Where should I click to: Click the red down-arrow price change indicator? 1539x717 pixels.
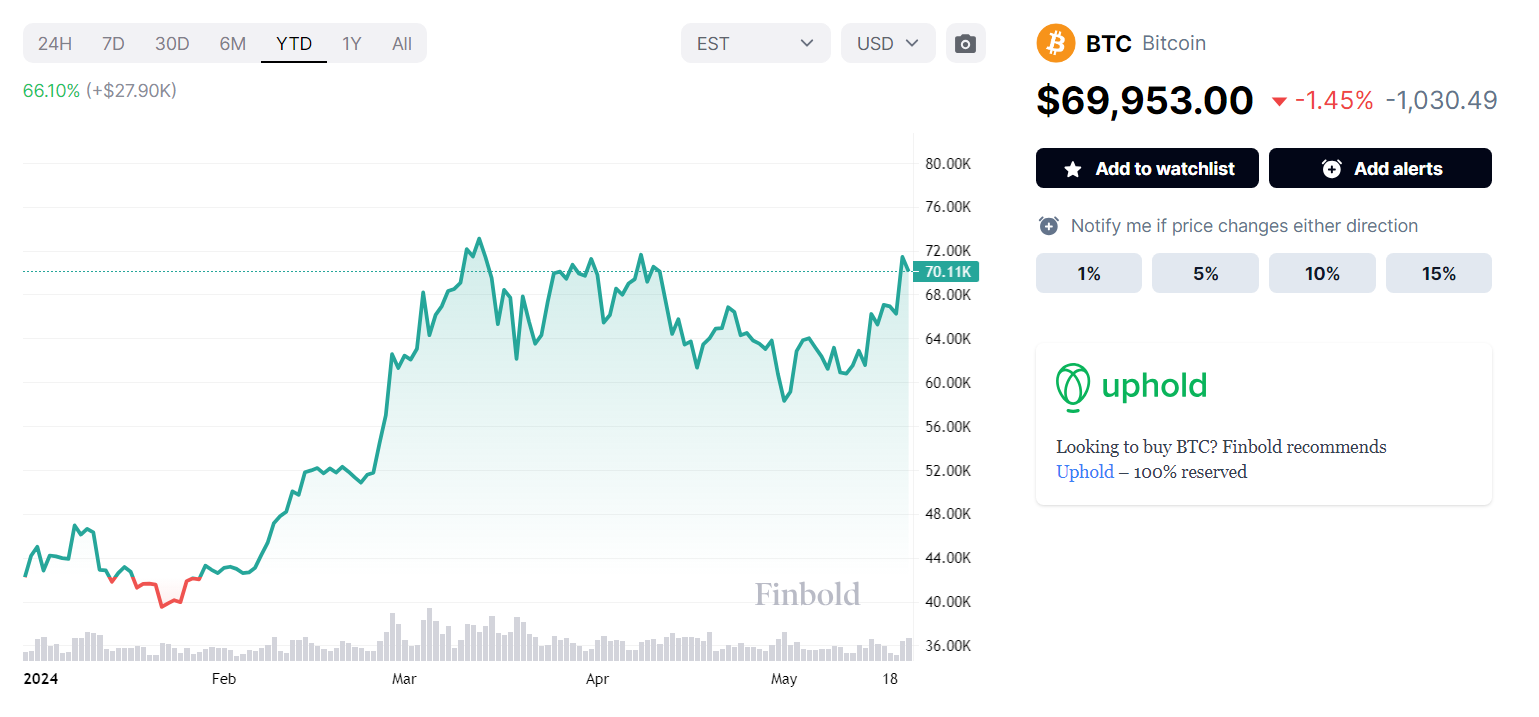[1279, 101]
